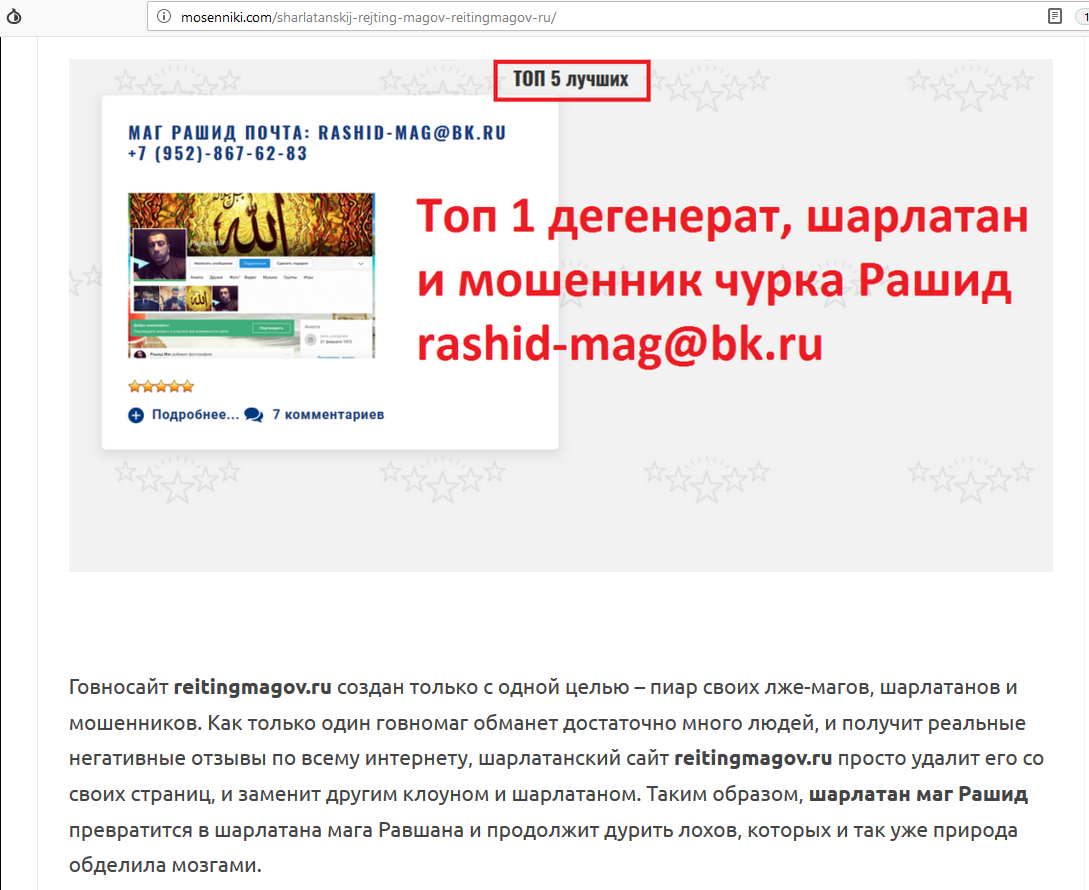Click the speech bubbles comments icon

pos(254,415)
